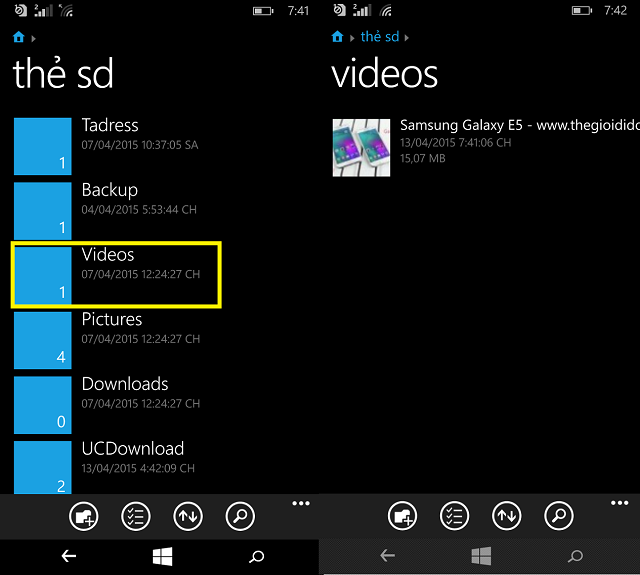
Task: Tap the select items icon in videos screen
Action: tap(454, 516)
